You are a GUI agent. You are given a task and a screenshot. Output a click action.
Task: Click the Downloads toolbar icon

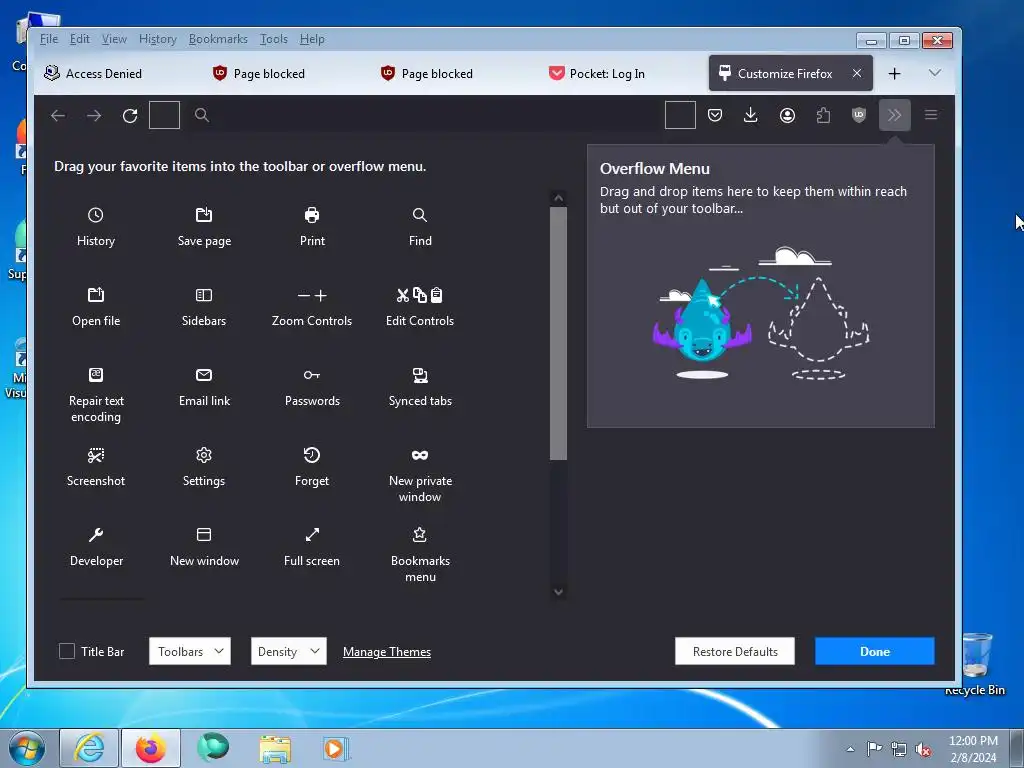751,116
